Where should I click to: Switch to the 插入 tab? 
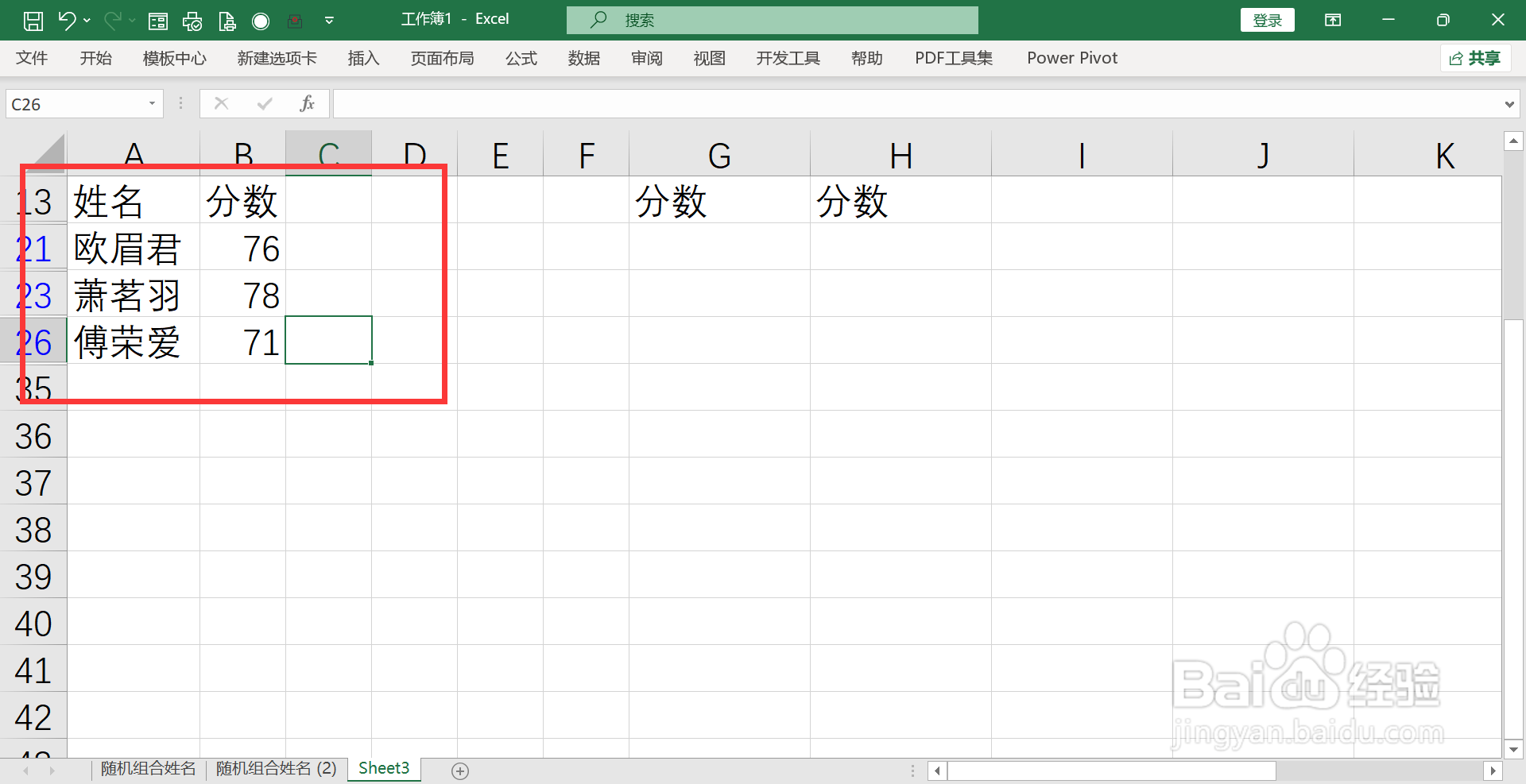pyautogui.click(x=364, y=58)
